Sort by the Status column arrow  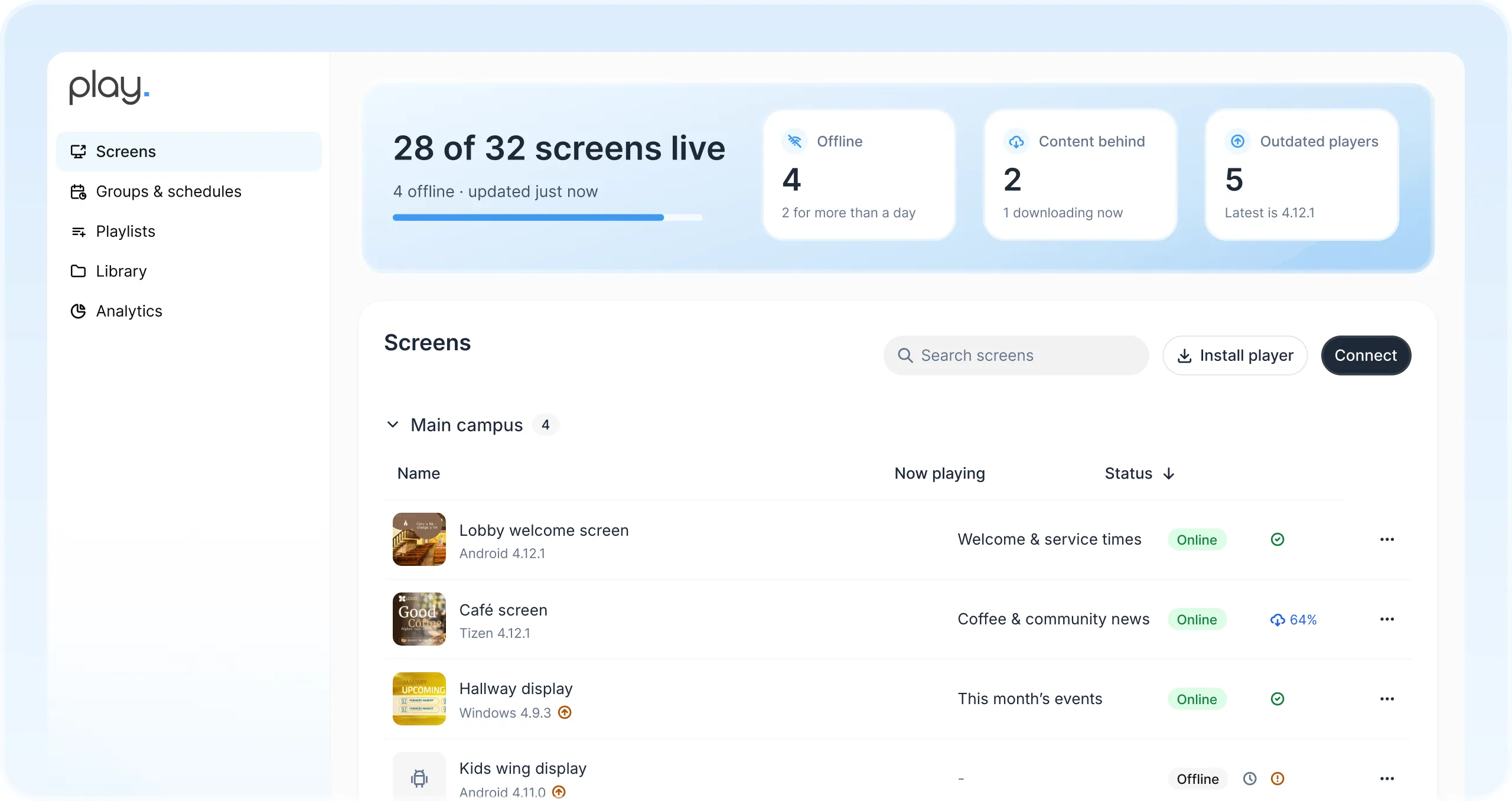pos(1168,474)
